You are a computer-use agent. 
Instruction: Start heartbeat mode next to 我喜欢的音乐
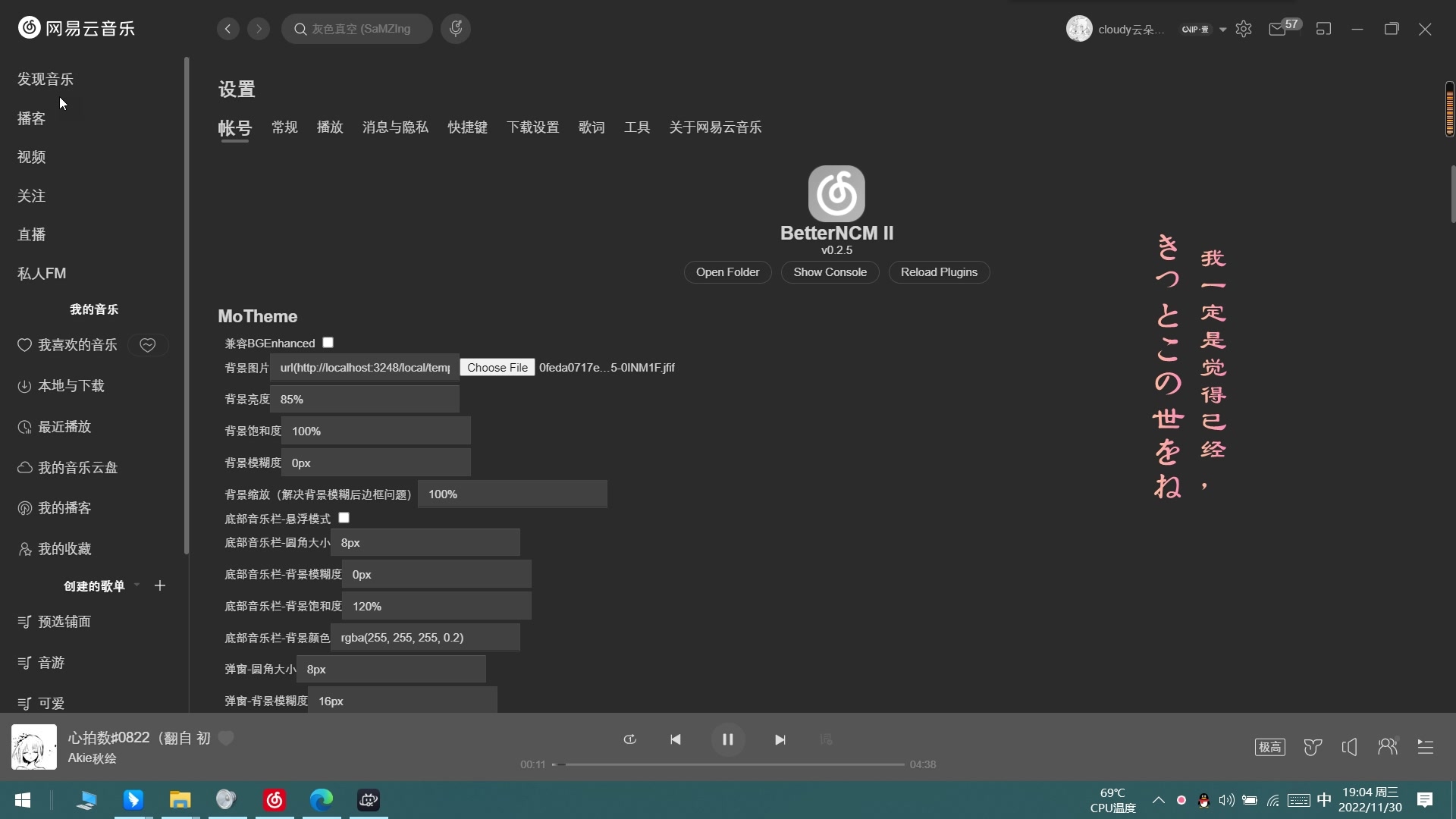click(147, 345)
